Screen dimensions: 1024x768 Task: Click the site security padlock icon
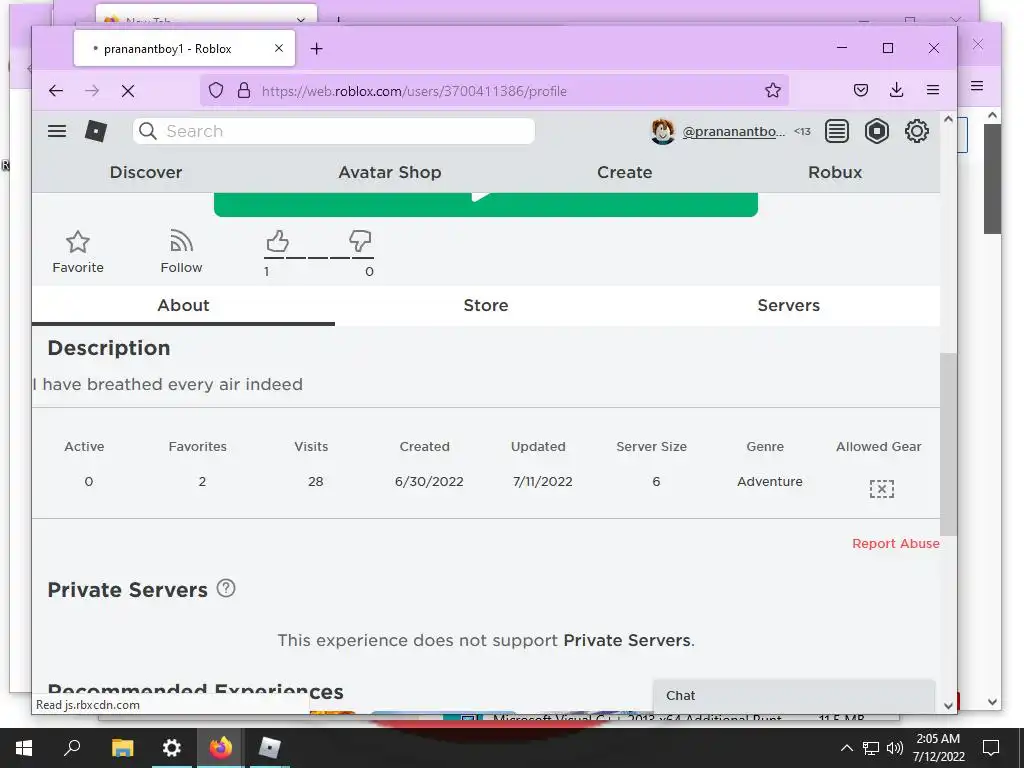(244, 90)
